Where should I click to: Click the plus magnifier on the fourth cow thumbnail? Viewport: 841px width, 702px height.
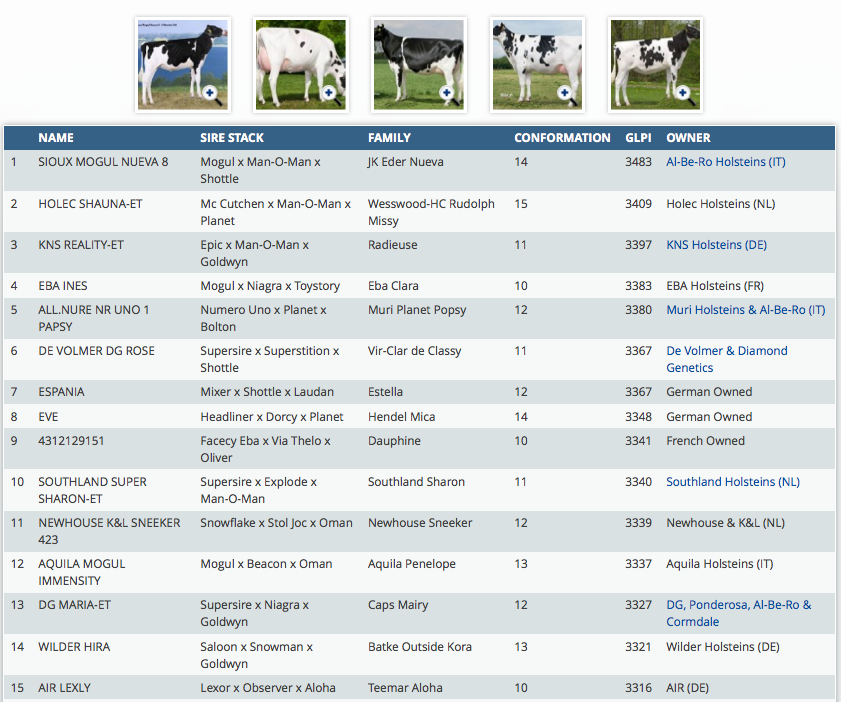pyautogui.click(x=564, y=93)
